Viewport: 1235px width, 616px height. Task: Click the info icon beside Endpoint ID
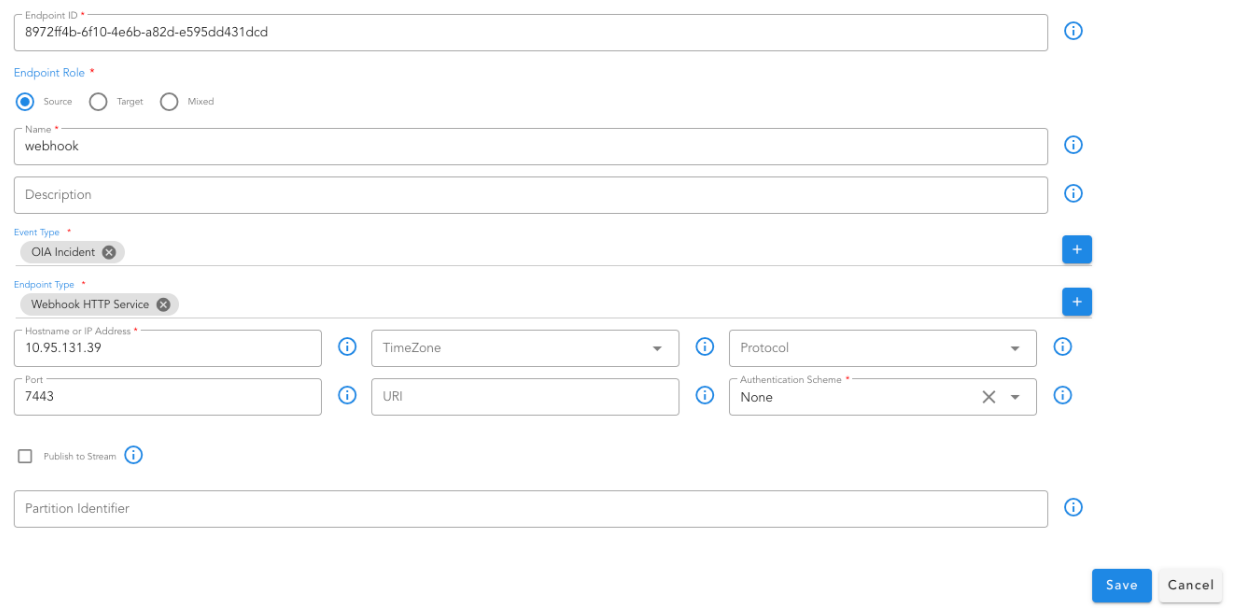(x=1073, y=31)
